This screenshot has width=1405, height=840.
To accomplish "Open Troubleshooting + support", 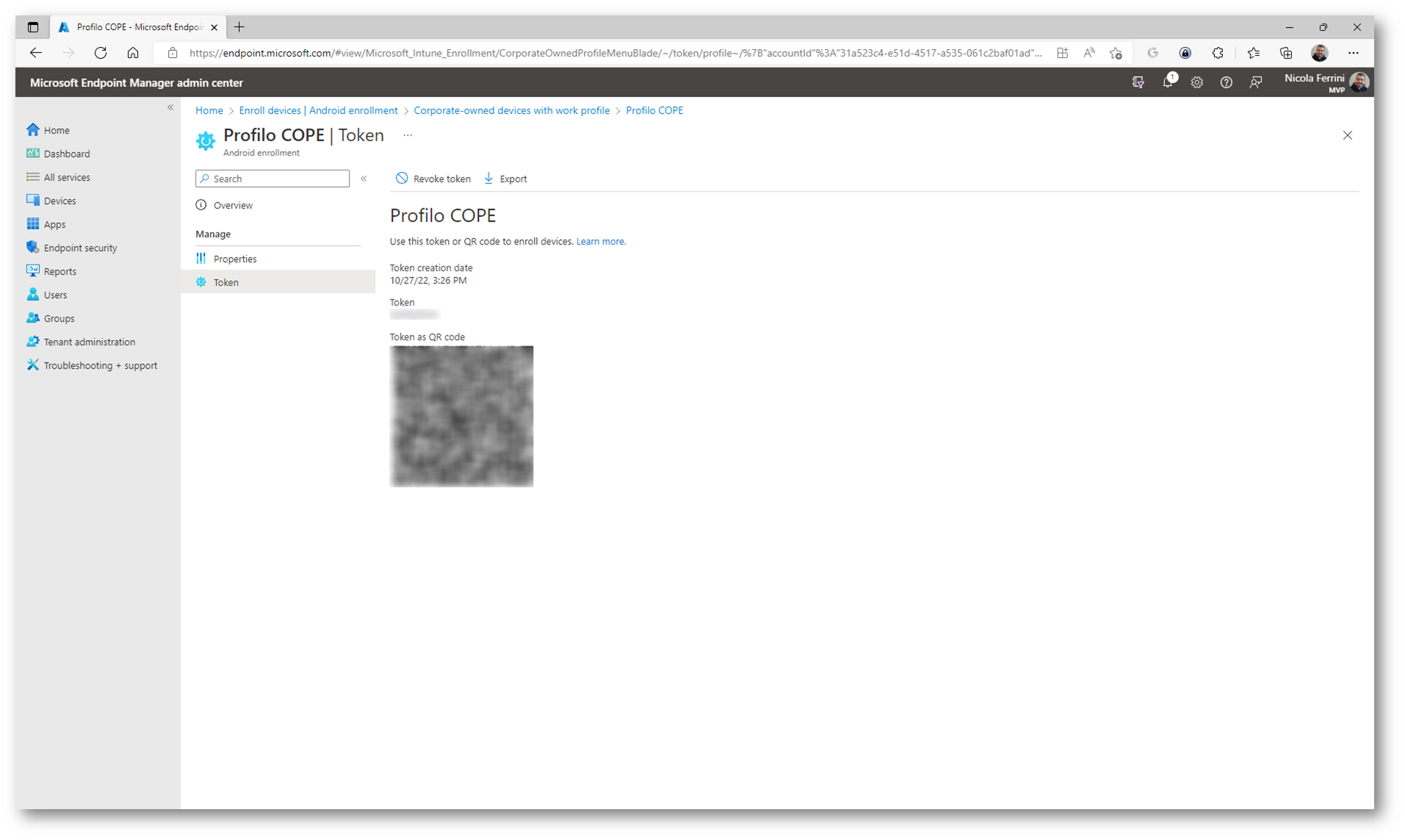I will [100, 365].
